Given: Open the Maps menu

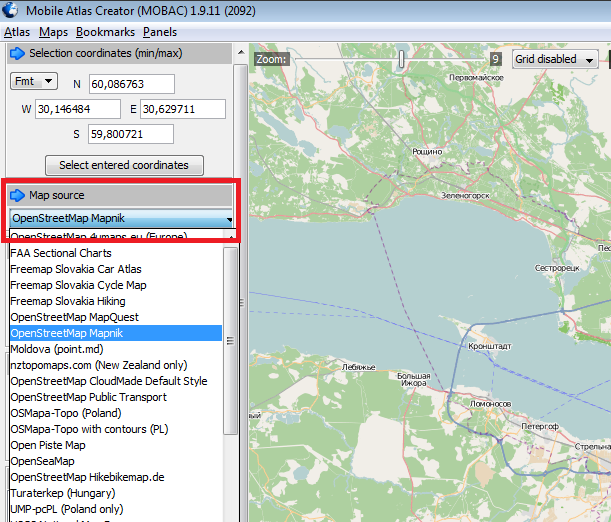Looking at the screenshot, I should 53,32.
